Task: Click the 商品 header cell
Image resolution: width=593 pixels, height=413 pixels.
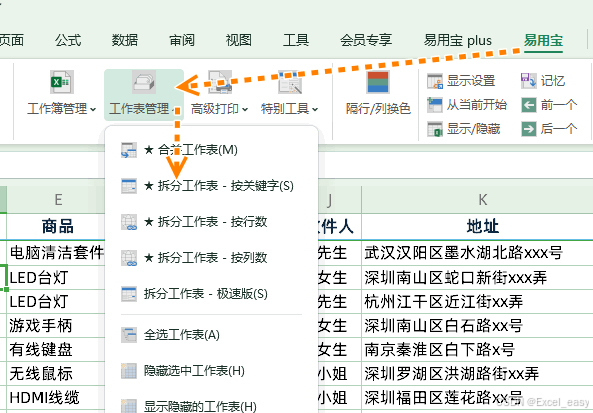Action: [x=56, y=227]
